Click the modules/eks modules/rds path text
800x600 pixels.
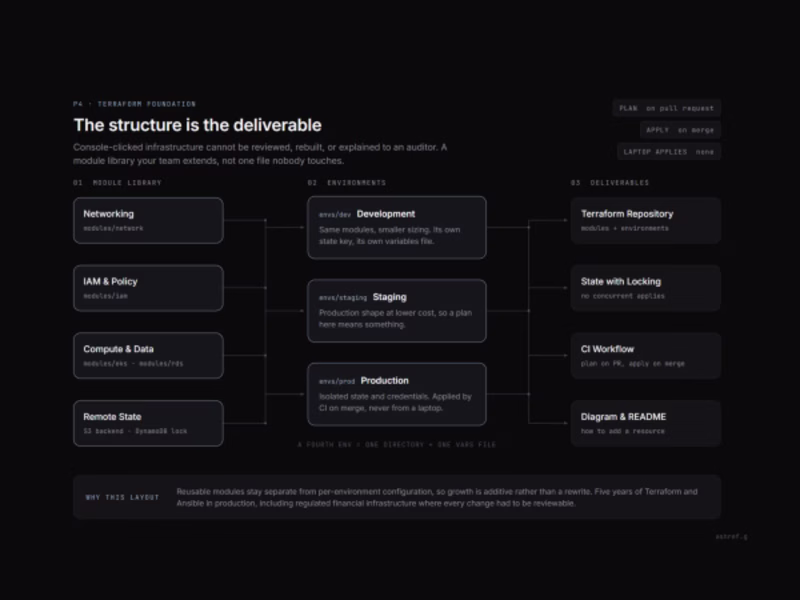(x=133, y=364)
